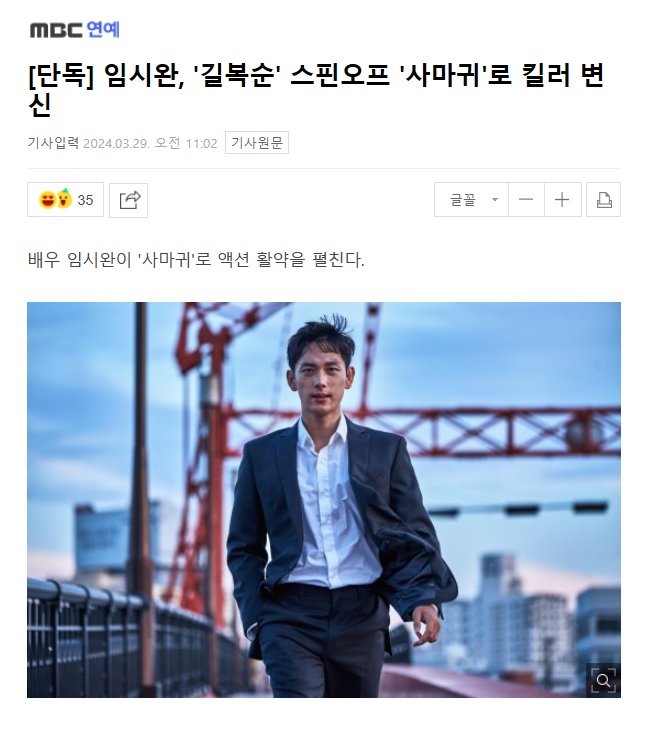
Task: Increase font size with plus button
Action: (562, 200)
